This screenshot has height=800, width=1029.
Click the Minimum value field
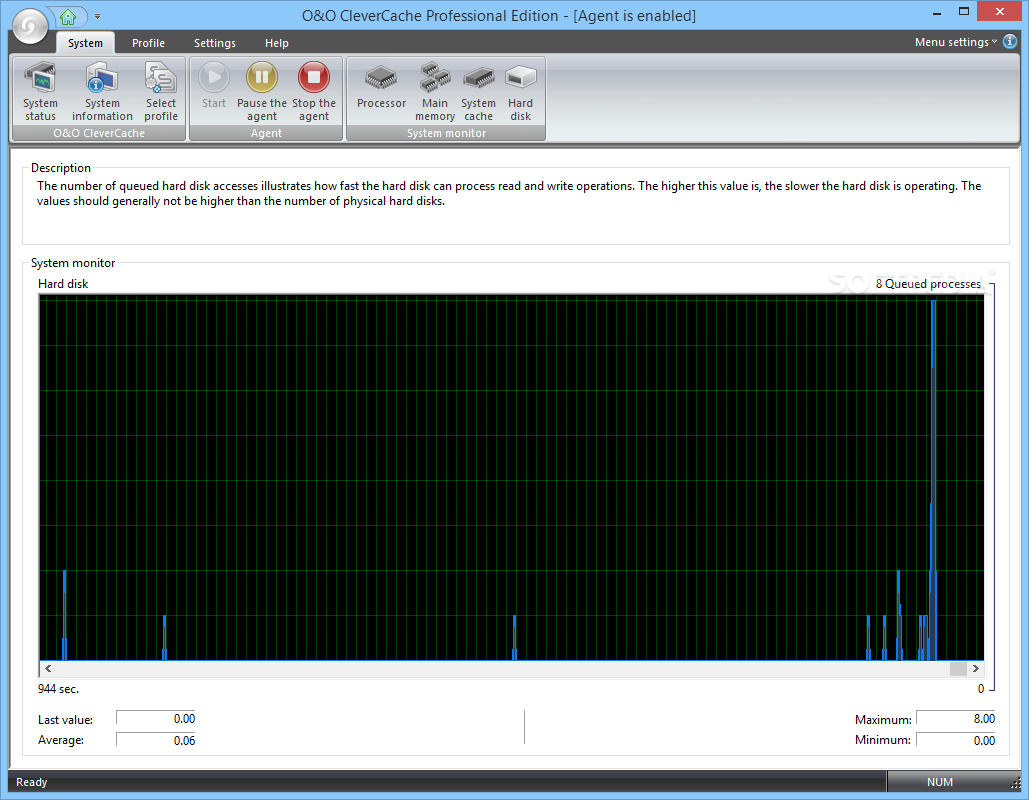click(956, 740)
